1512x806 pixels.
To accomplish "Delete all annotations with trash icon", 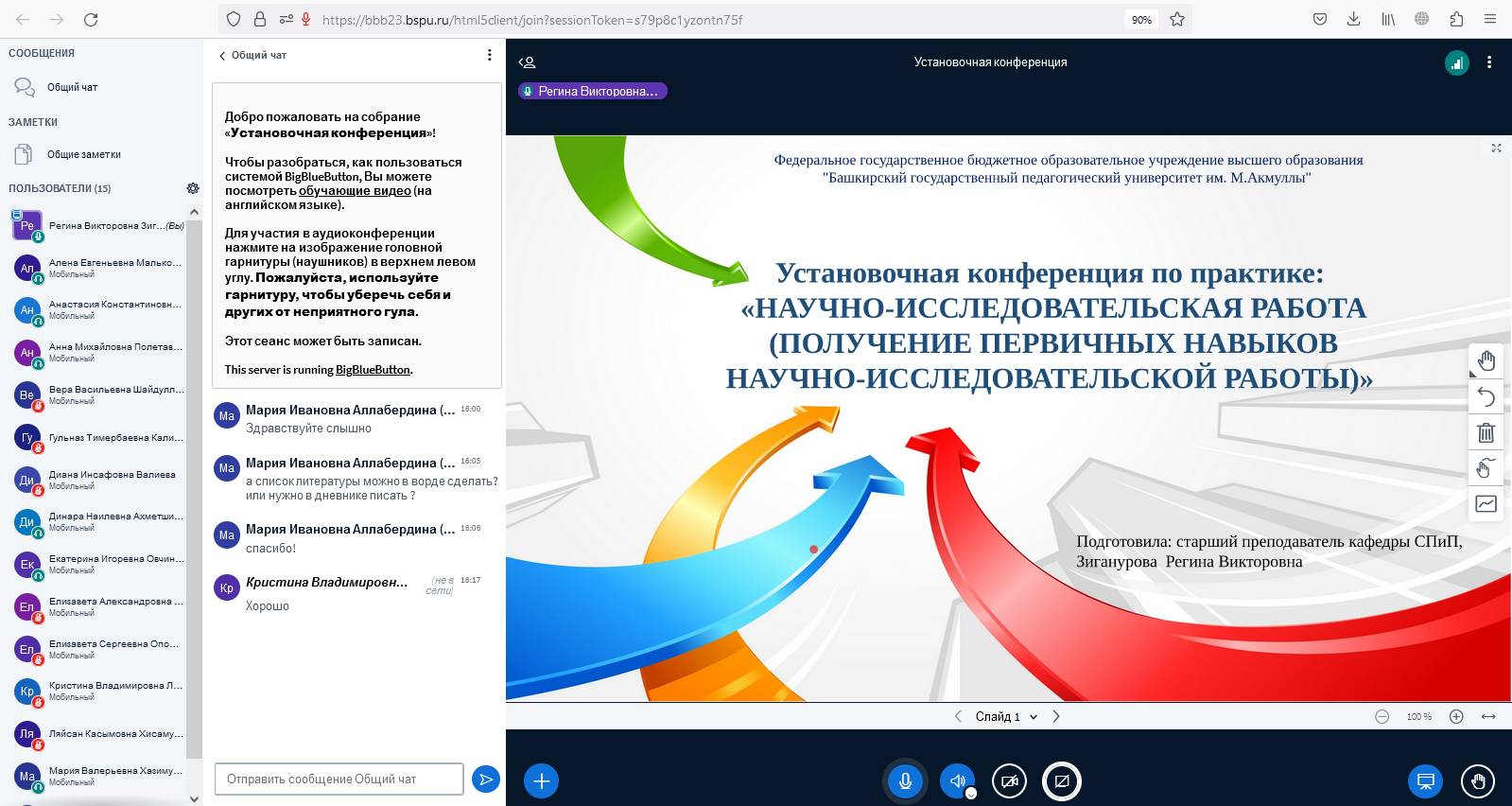I will click(x=1486, y=432).
